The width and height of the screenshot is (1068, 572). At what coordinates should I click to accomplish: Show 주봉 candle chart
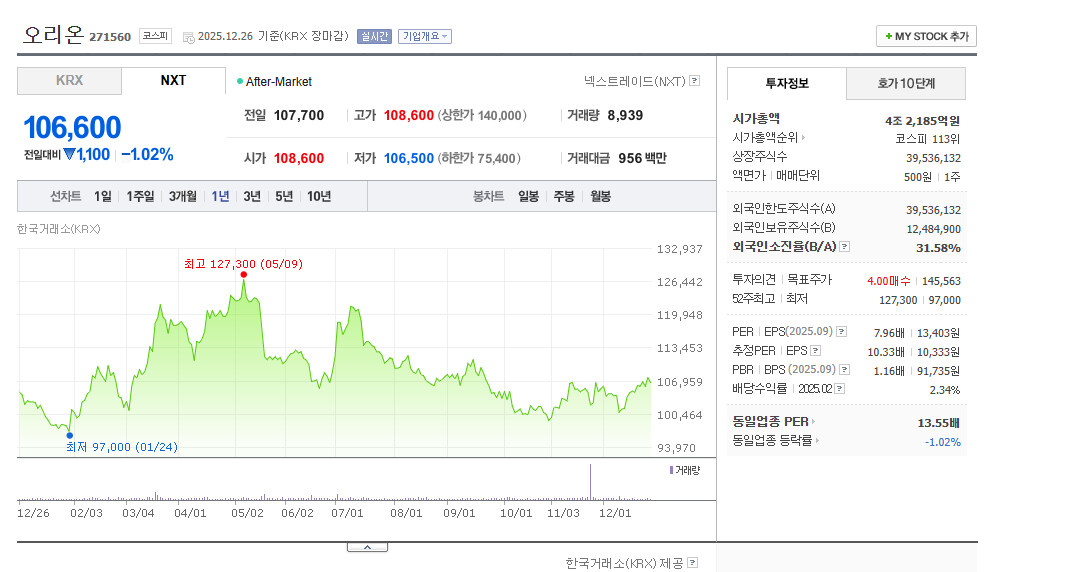[x=564, y=196]
